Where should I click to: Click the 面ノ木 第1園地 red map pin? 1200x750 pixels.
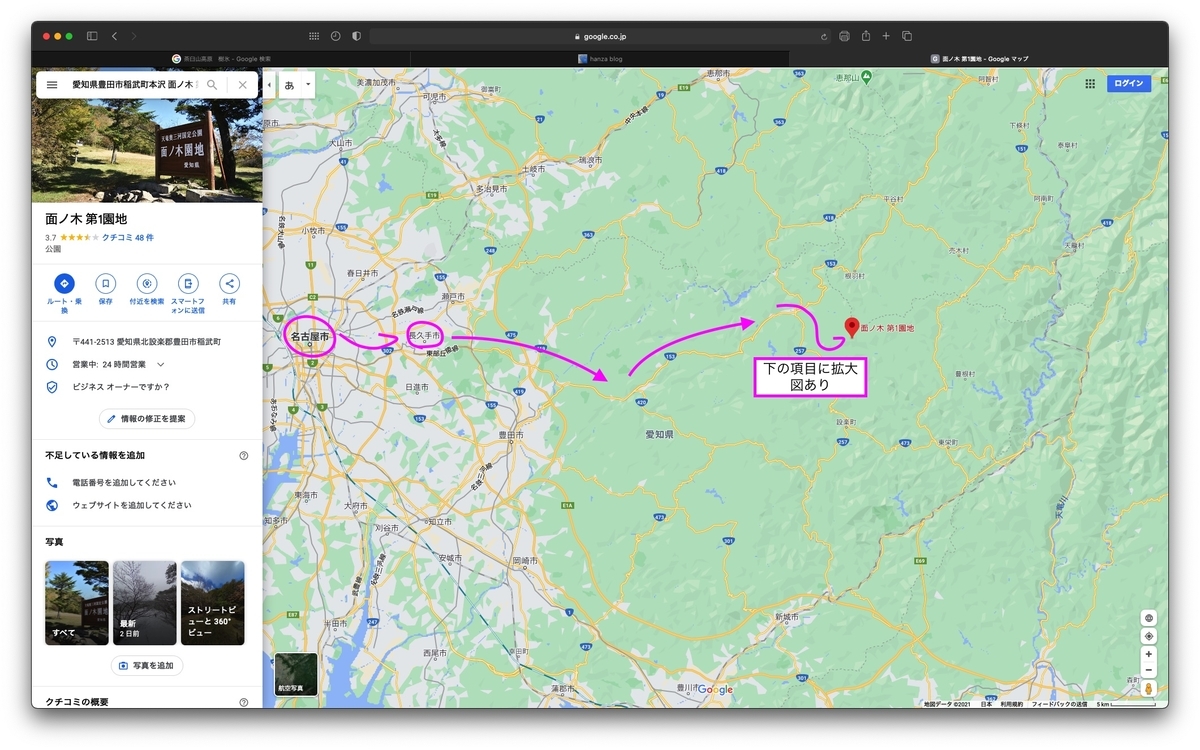[852, 327]
